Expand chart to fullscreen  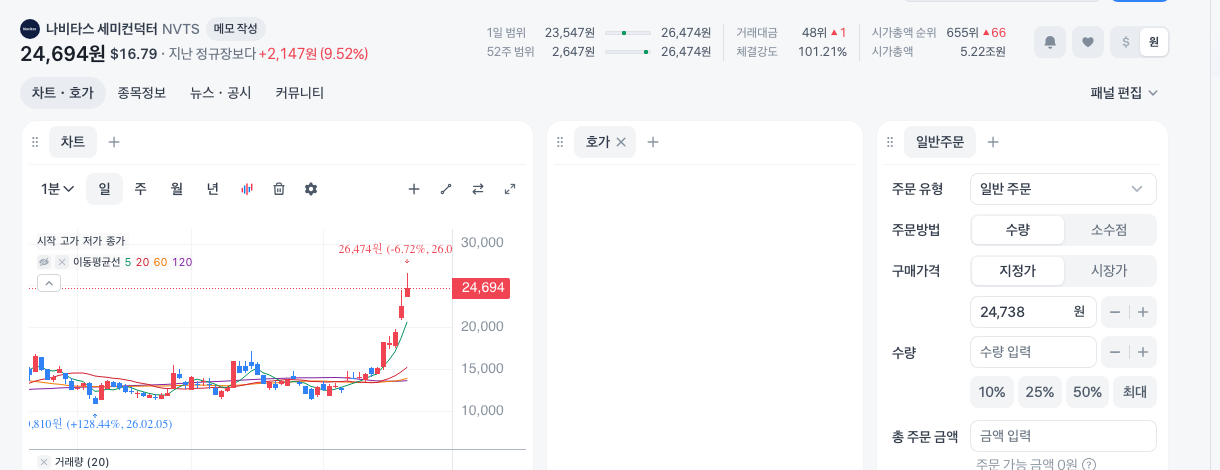click(x=510, y=189)
